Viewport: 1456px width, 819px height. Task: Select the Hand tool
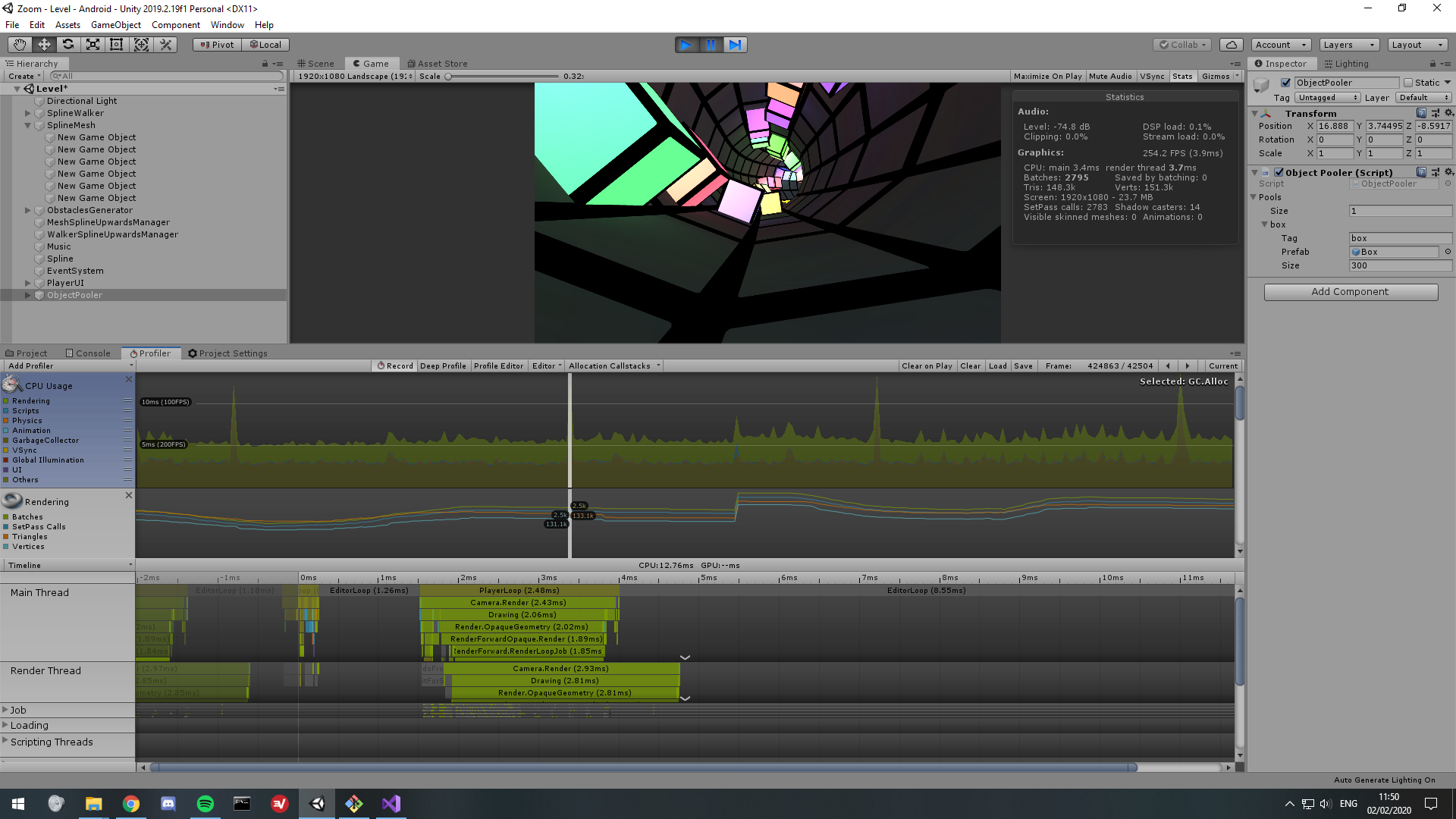coord(20,45)
